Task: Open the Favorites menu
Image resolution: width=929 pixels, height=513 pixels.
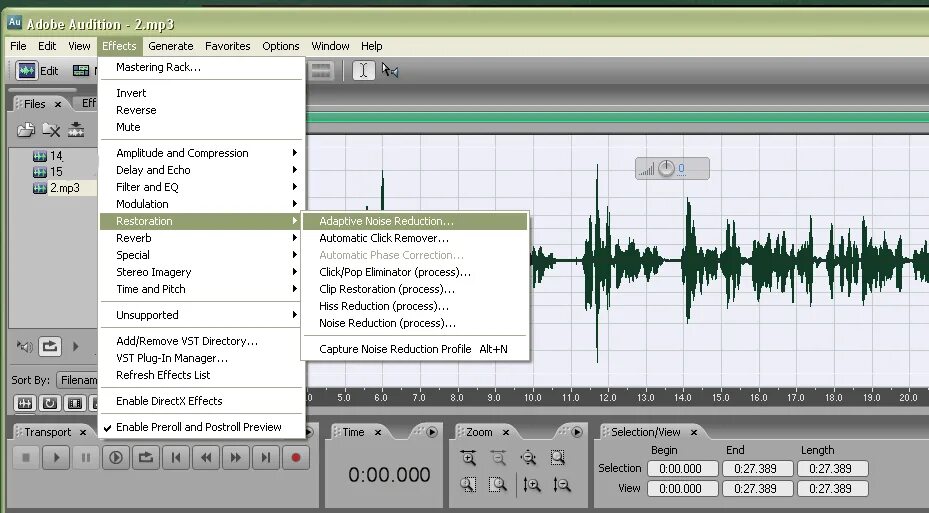Action: point(228,46)
